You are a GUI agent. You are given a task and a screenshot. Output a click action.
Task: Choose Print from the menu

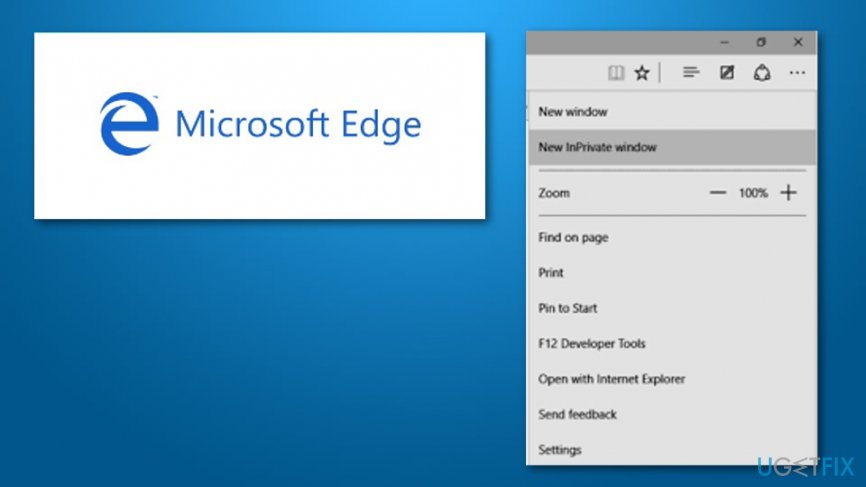pos(672,273)
